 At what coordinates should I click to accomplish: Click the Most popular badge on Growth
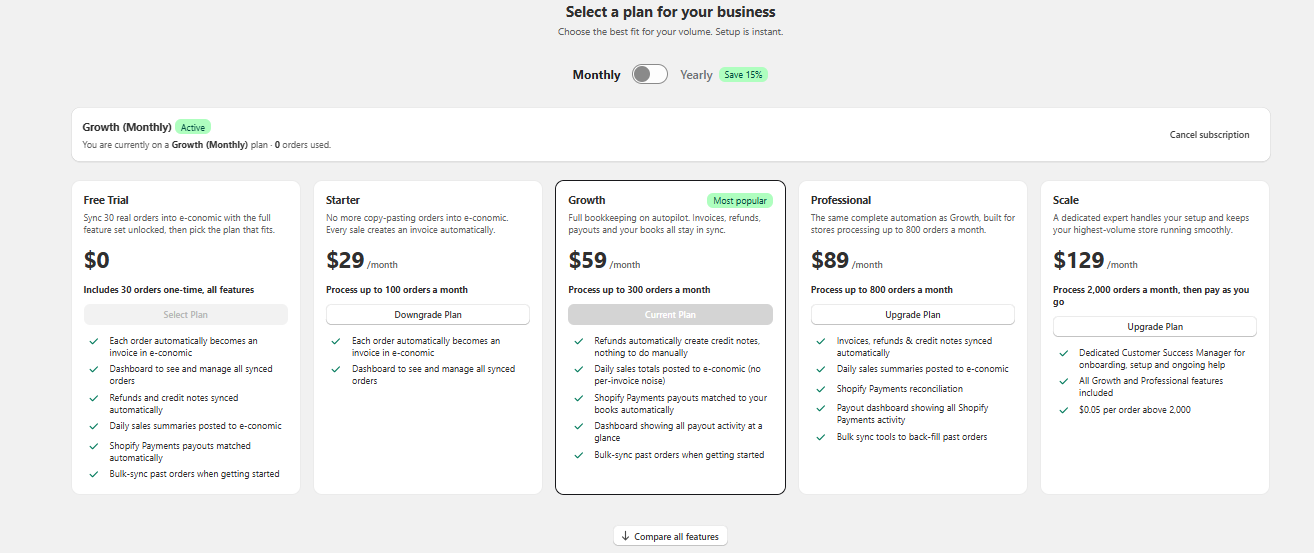pos(740,200)
